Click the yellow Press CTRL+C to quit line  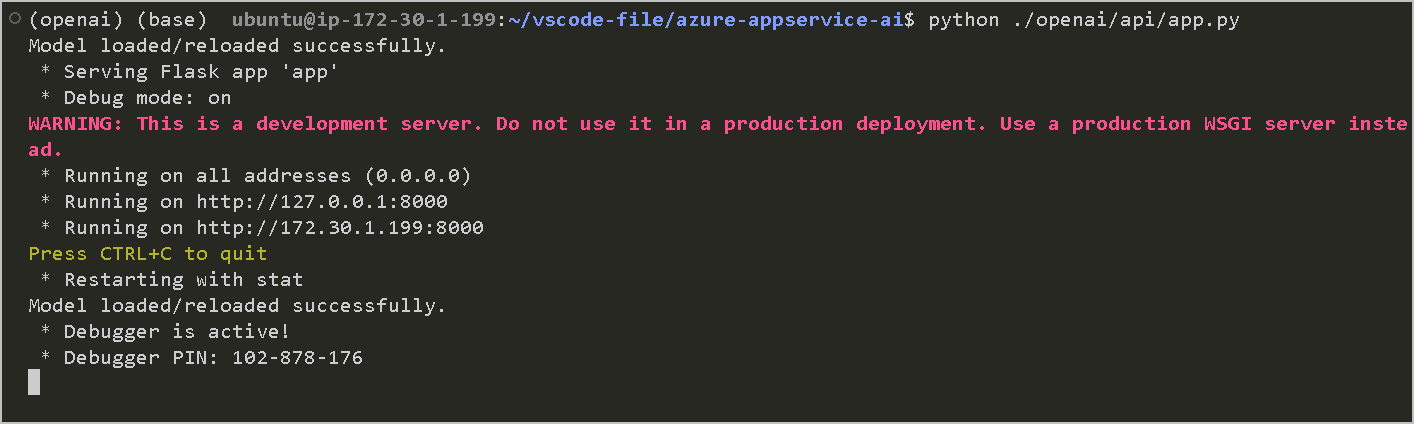pos(148,254)
